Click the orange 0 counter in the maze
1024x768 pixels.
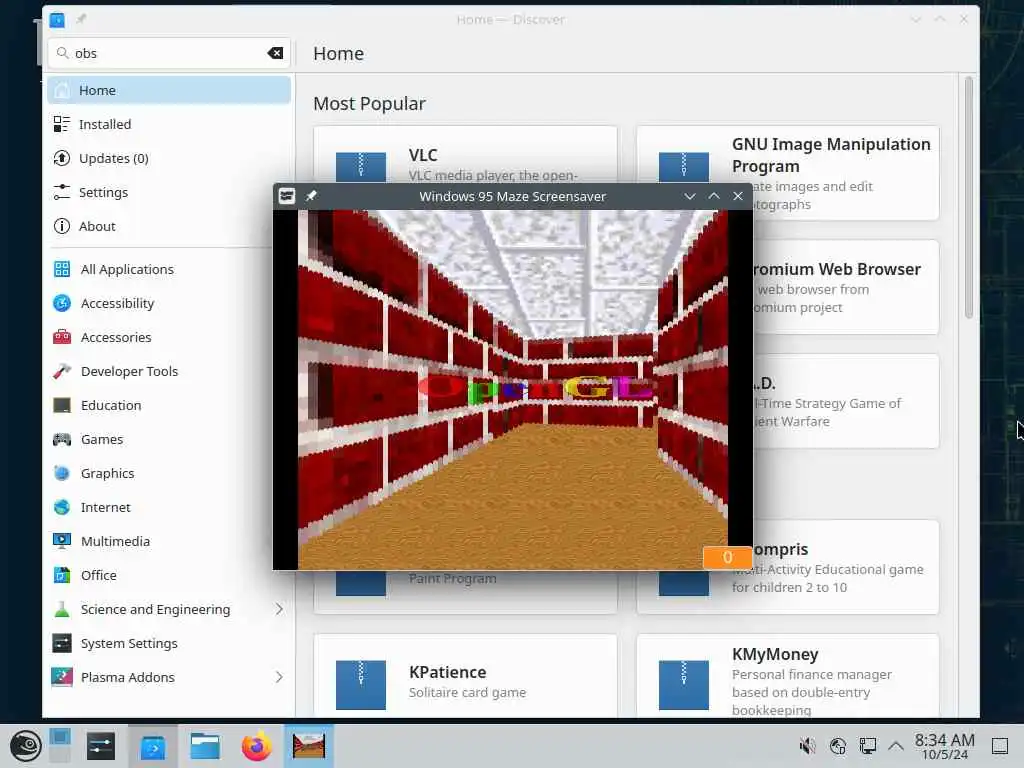pos(727,557)
